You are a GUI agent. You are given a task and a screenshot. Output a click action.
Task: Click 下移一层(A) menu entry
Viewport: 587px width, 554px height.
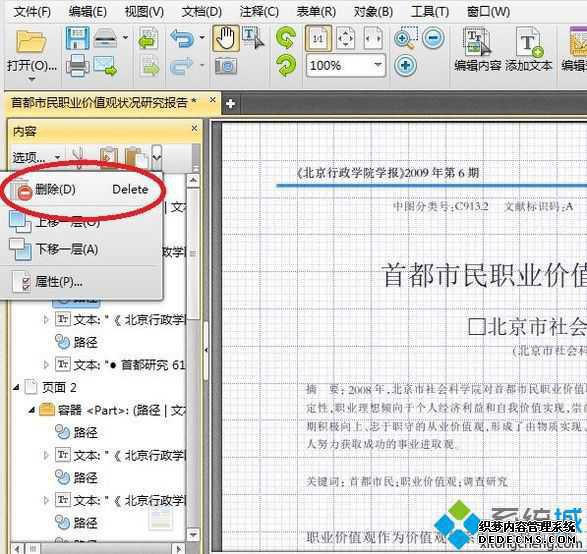click(81, 249)
